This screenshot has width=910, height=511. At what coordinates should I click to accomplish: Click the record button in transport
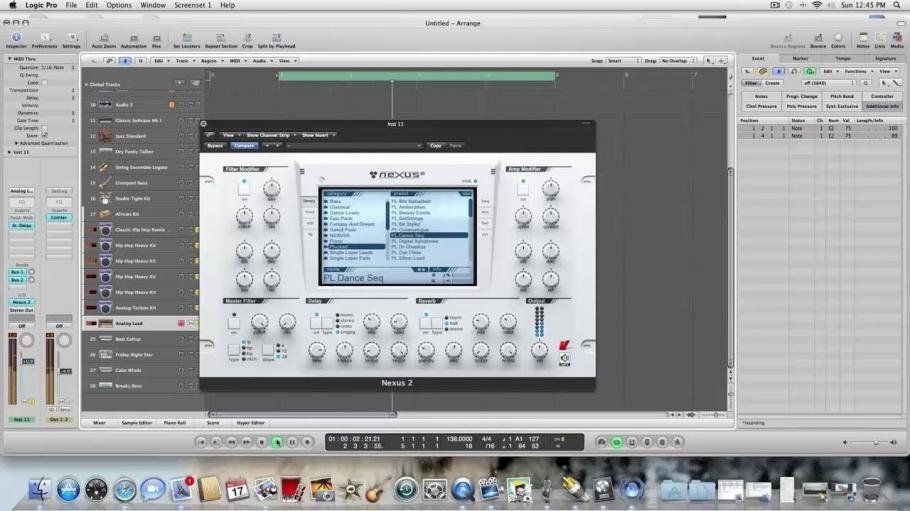307,442
